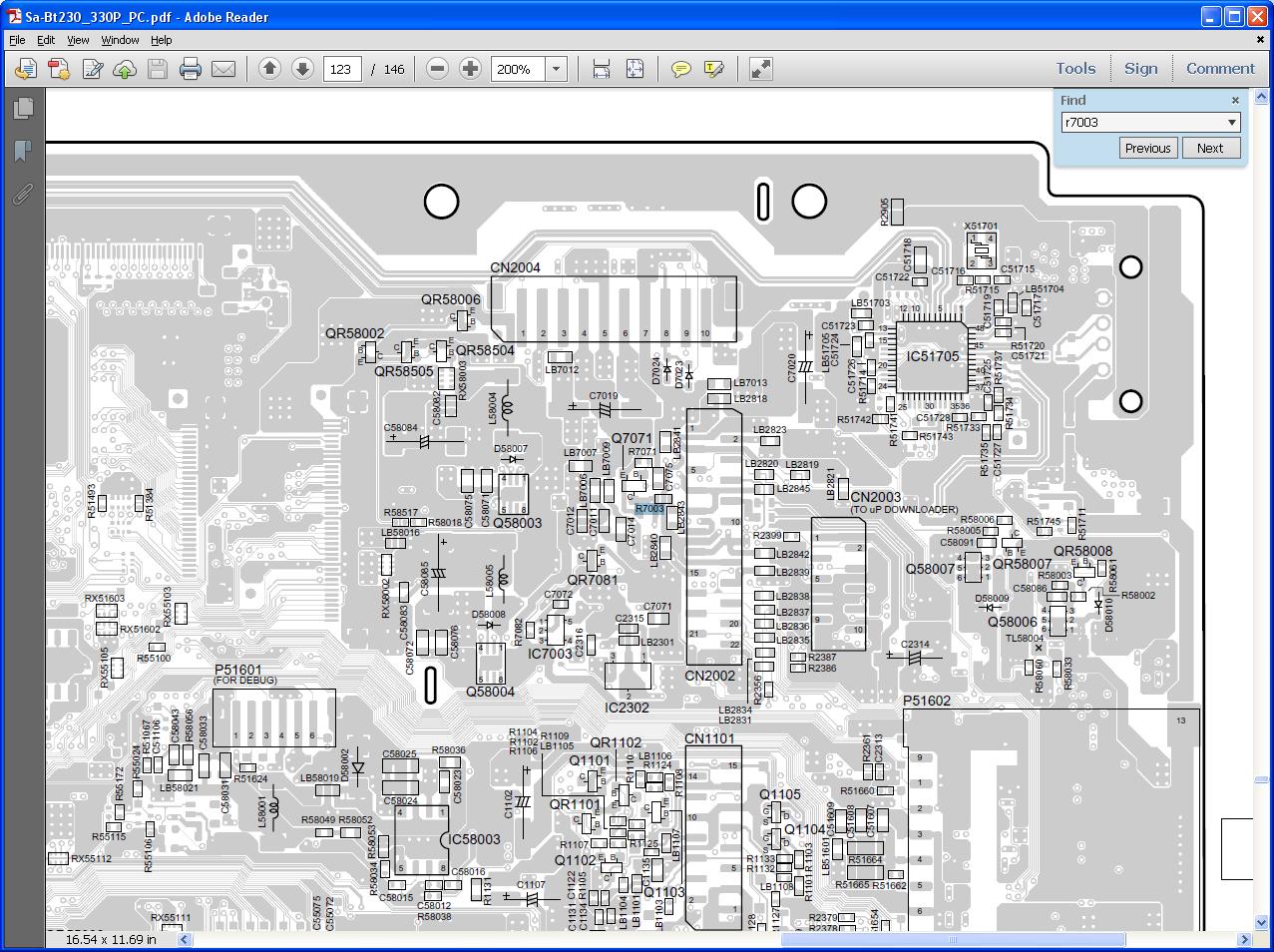
Task: Go to previous page with up arrow
Action: coord(269,69)
